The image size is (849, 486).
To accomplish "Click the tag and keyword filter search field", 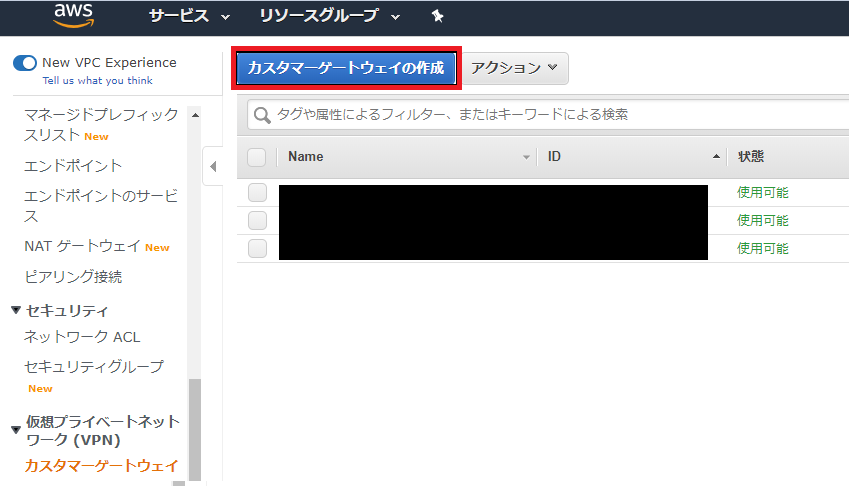I will [548, 115].
